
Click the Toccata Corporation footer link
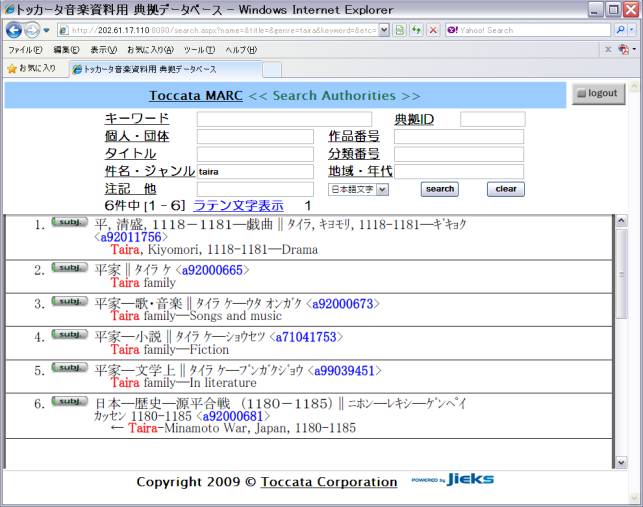[x=329, y=482]
